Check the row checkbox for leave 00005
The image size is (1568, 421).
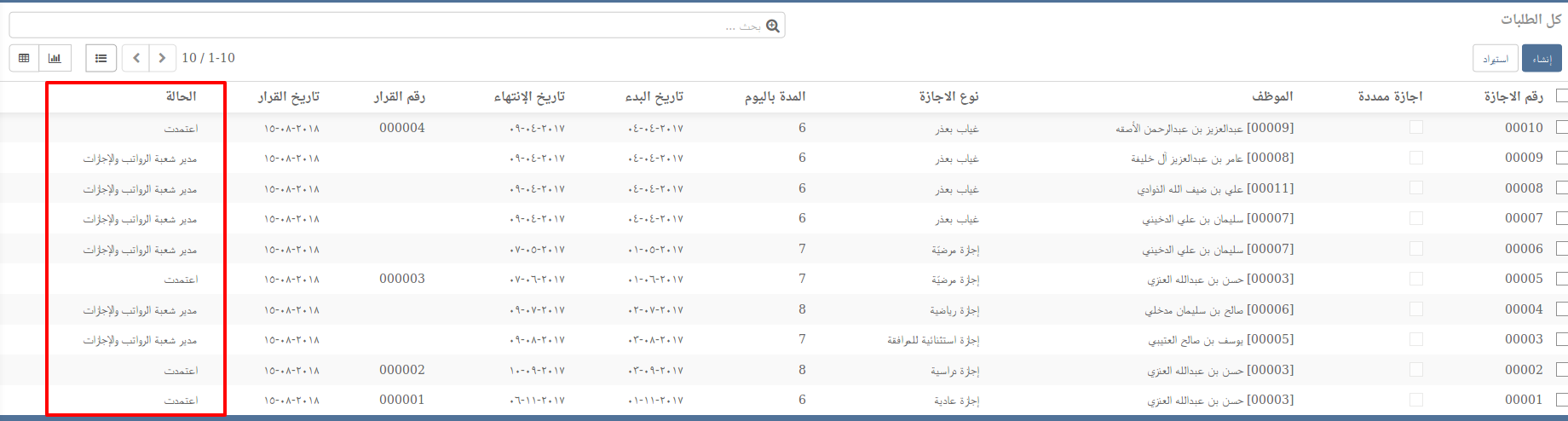1561,279
